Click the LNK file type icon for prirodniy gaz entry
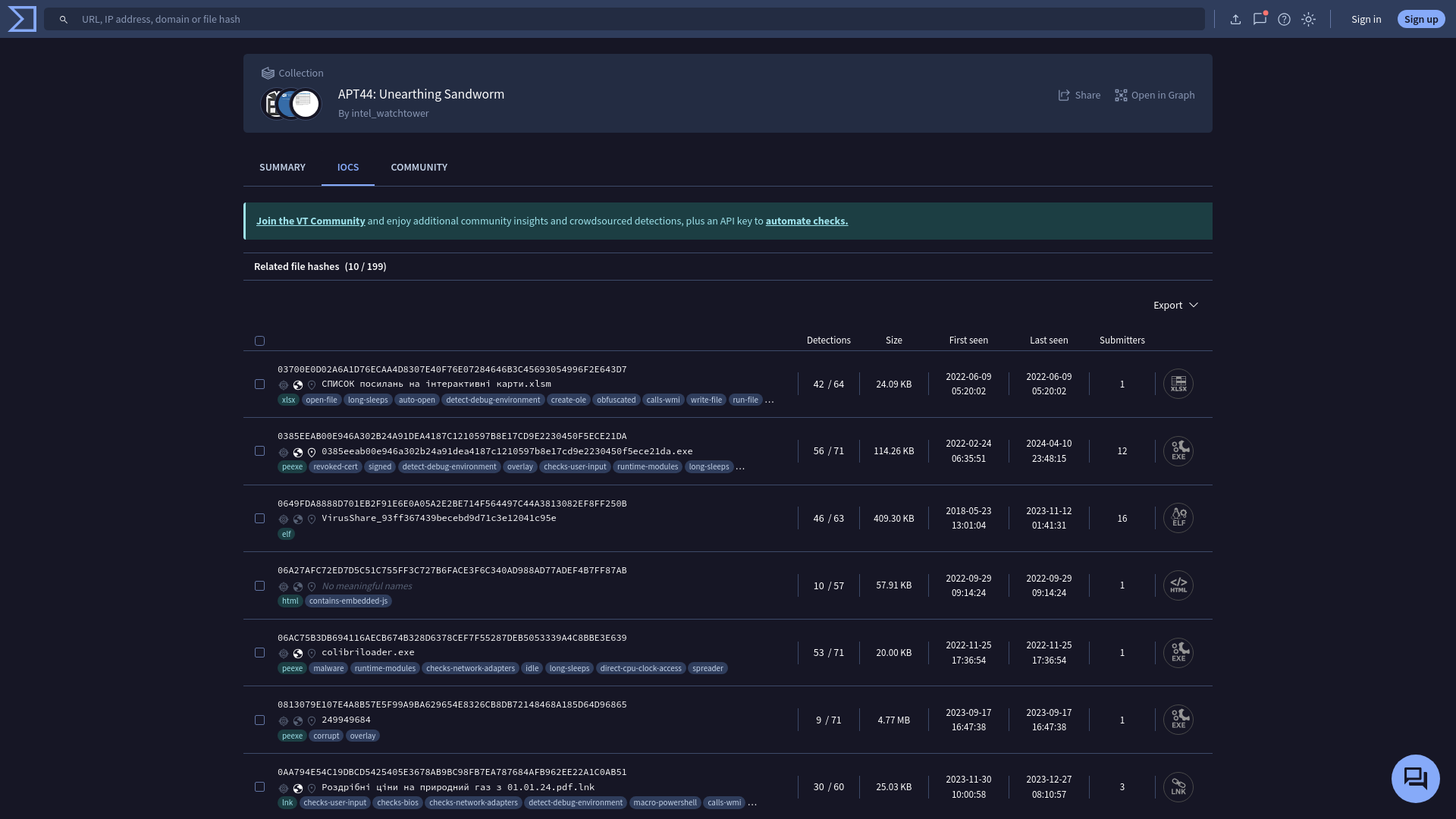 point(1178,787)
